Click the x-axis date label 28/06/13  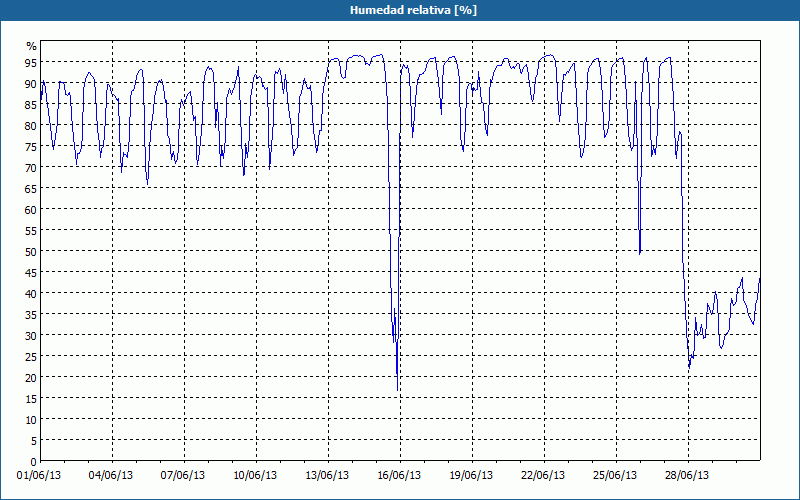tap(687, 476)
